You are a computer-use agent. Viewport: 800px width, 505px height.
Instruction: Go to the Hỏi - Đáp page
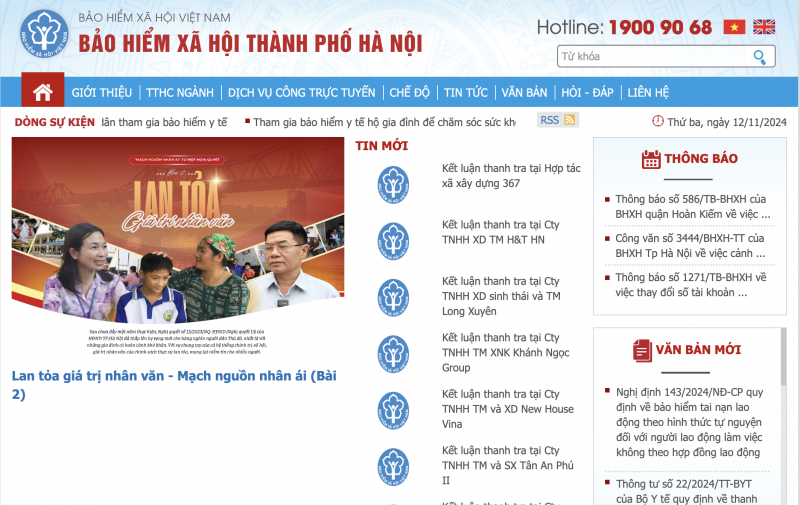pos(585,93)
